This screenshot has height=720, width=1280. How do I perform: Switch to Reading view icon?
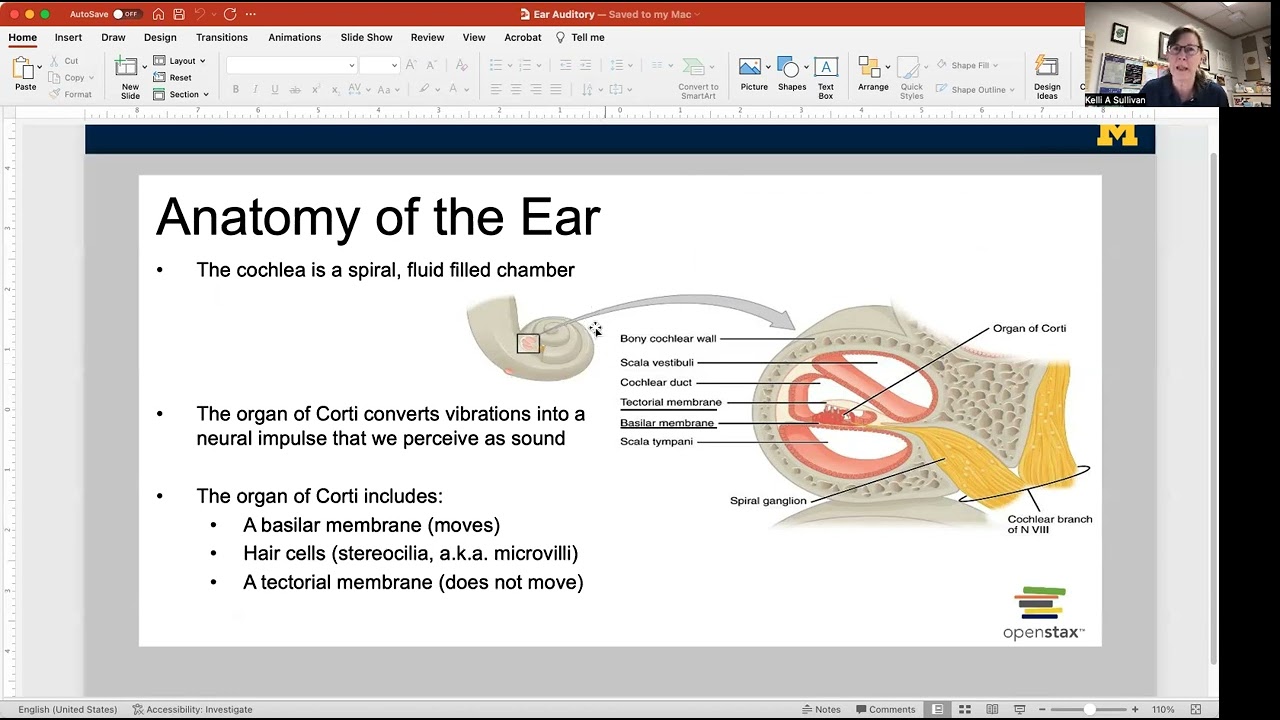992,709
